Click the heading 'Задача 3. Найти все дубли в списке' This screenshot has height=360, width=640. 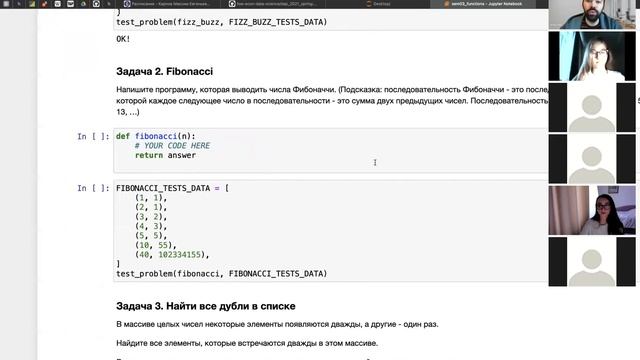(x=206, y=306)
